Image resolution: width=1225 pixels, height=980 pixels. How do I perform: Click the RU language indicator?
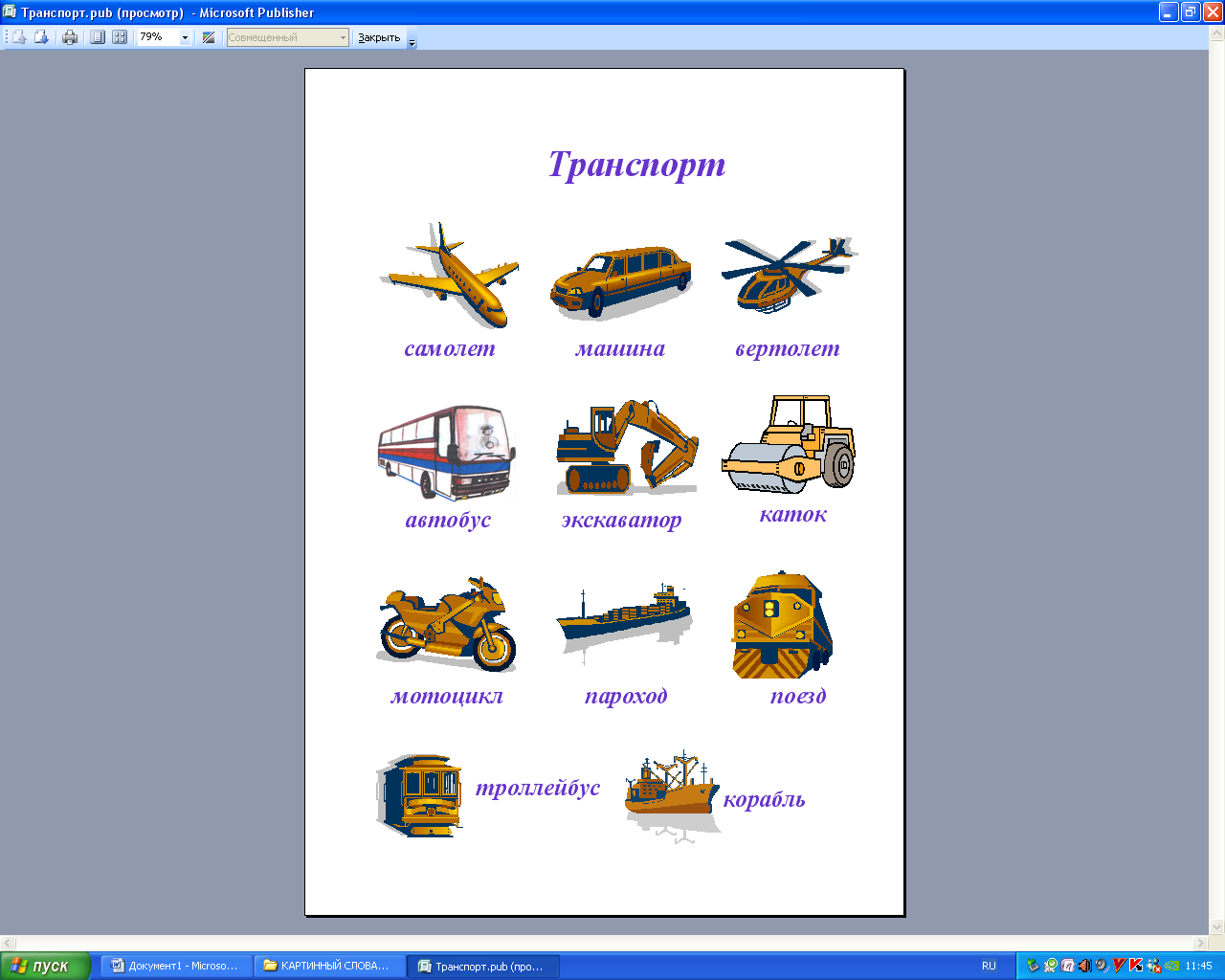pos(989,966)
